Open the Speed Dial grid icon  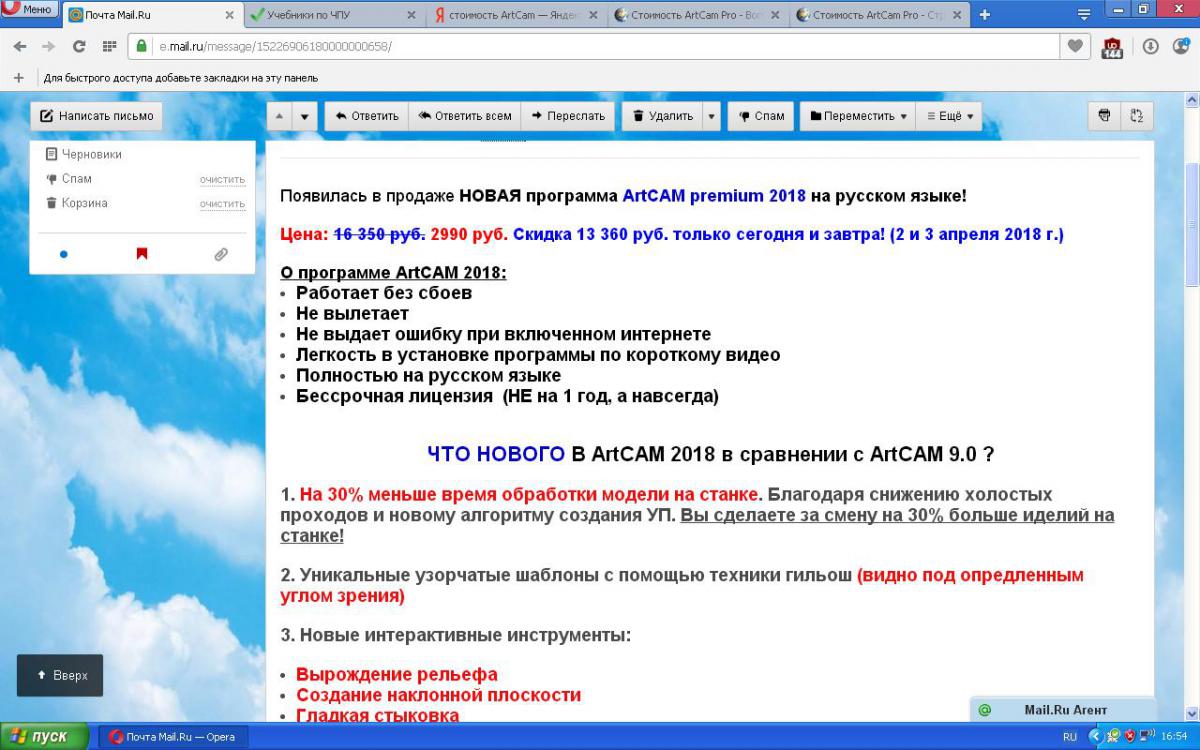tap(109, 46)
